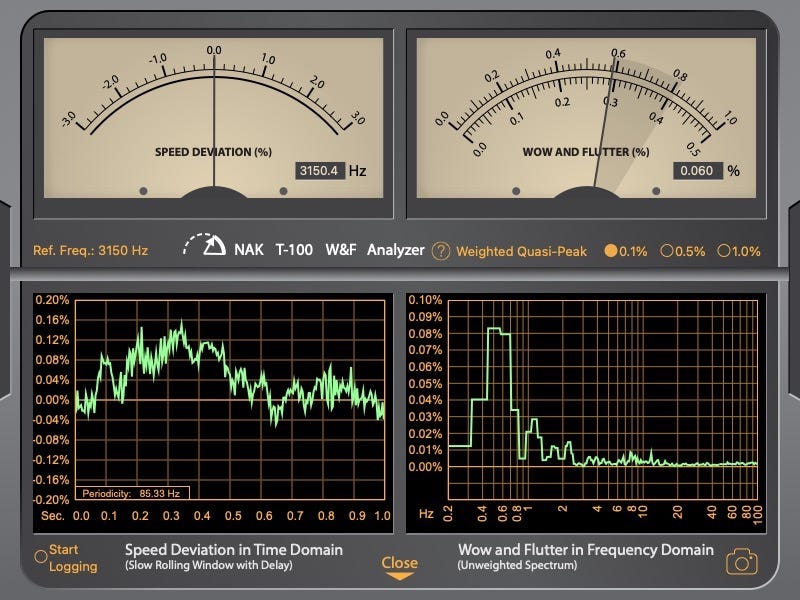The width and height of the screenshot is (800, 600).
Task: Select the 0.1% range radio button
Action: click(611, 251)
